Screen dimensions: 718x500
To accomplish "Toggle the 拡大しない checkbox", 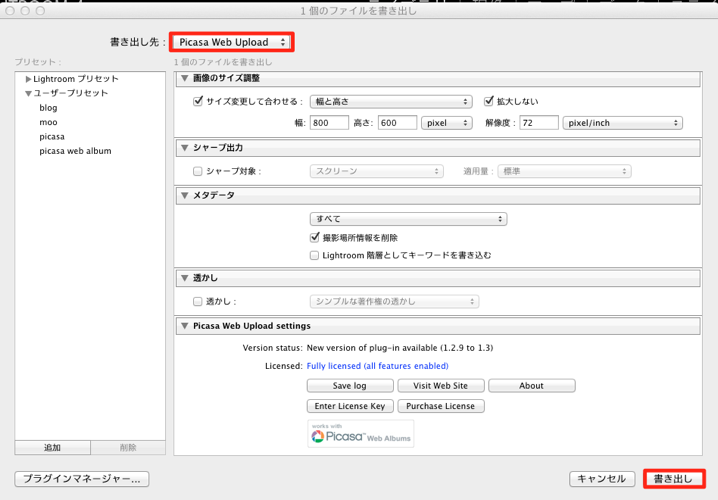I will click(489, 101).
